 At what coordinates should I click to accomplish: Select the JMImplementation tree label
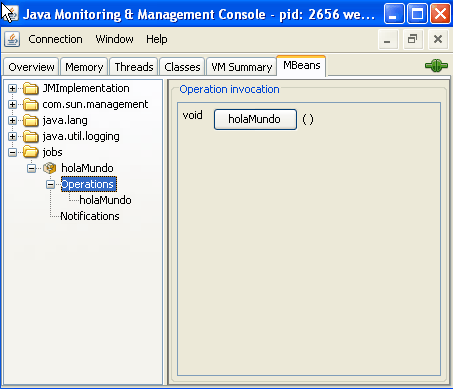[86, 88]
